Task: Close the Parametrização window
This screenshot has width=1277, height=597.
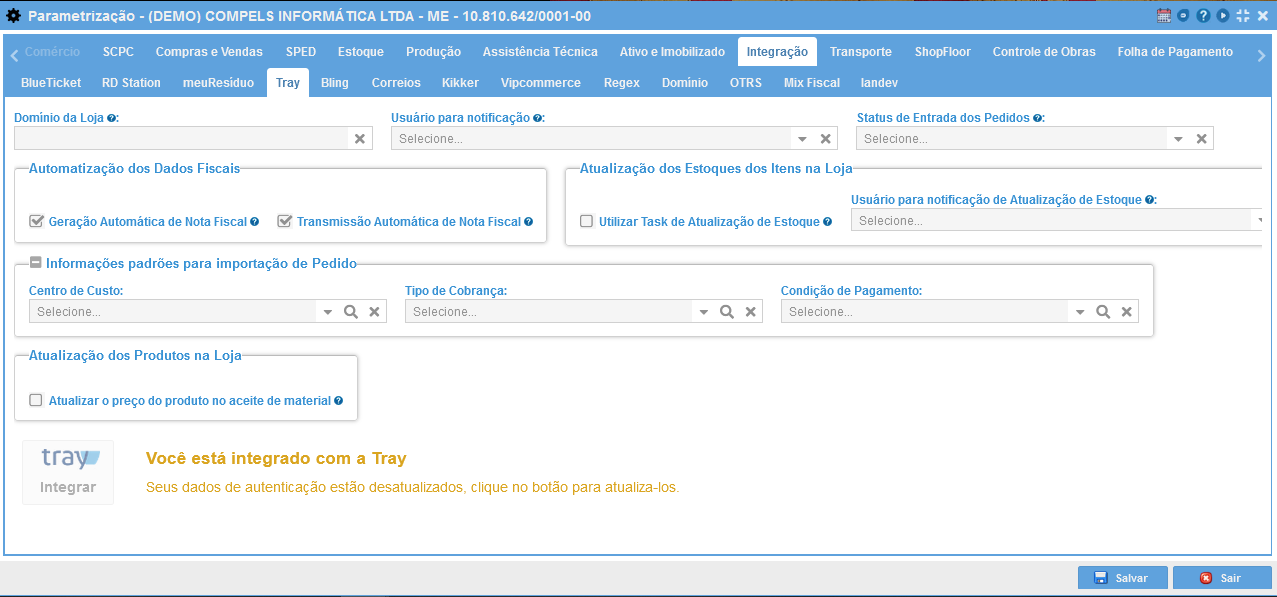Action: (x=1262, y=16)
